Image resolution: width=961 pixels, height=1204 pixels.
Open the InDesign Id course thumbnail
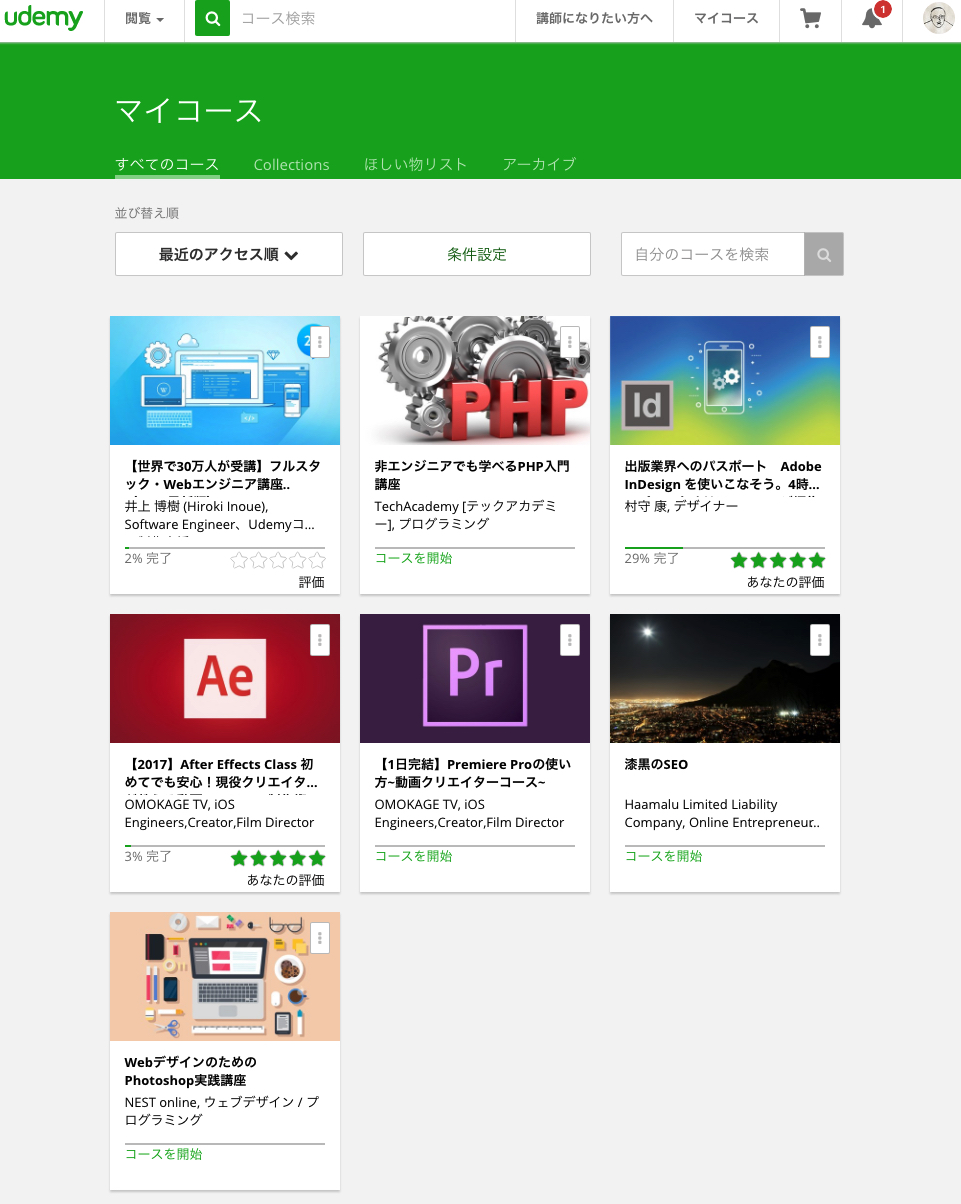[x=725, y=381]
